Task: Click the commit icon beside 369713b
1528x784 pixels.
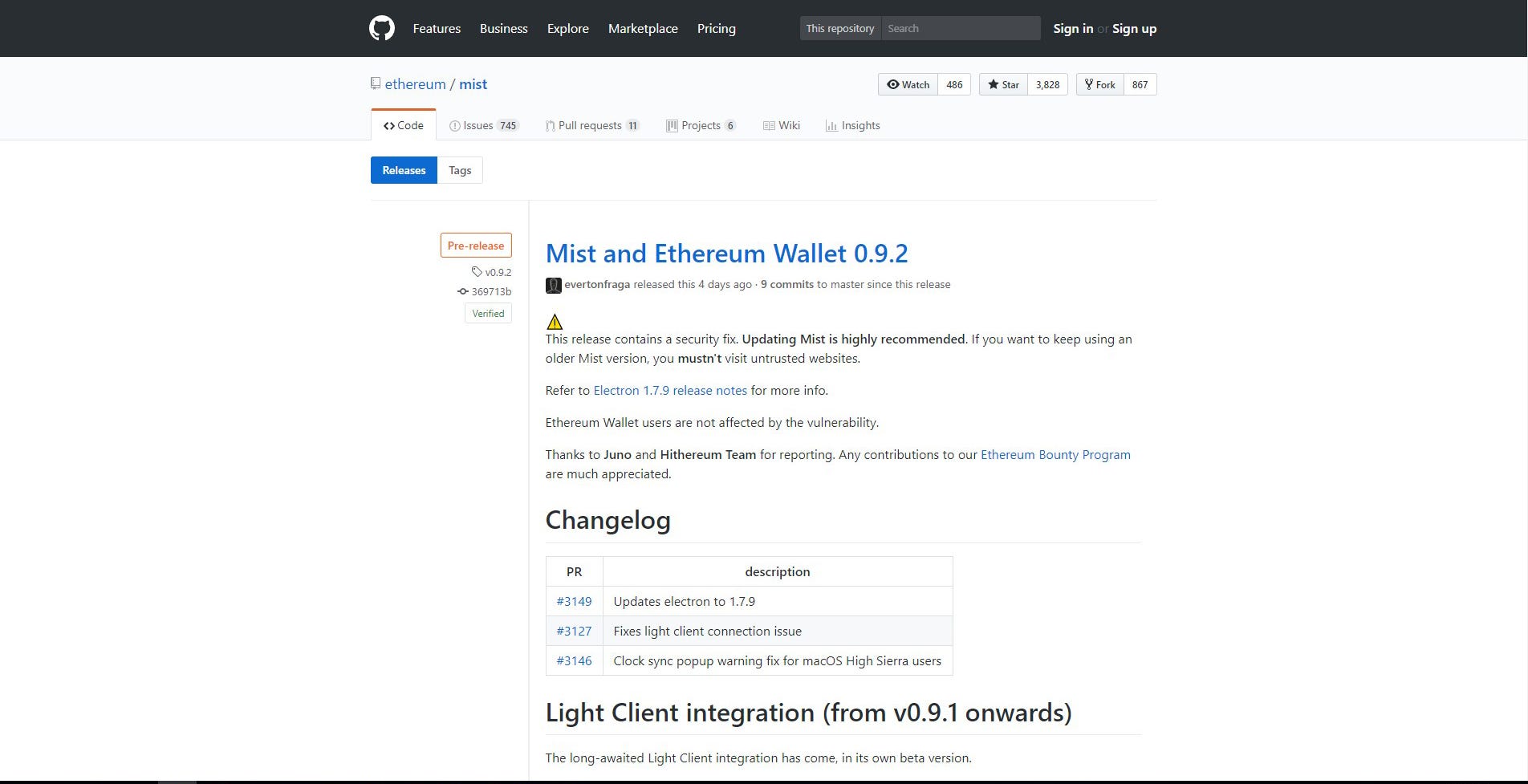Action: click(463, 291)
